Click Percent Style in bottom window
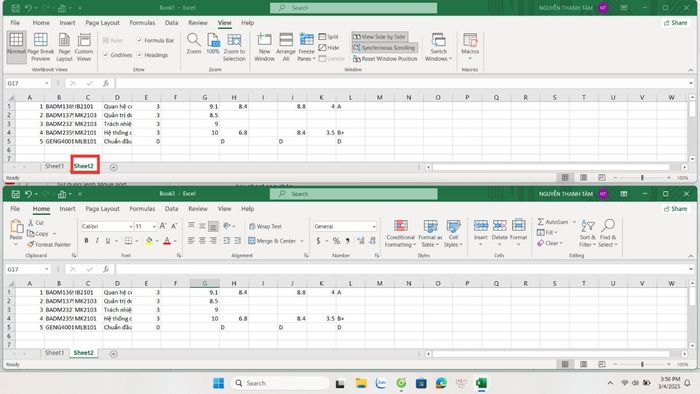The height and width of the screenshot is (394, 700). [336, 241]
